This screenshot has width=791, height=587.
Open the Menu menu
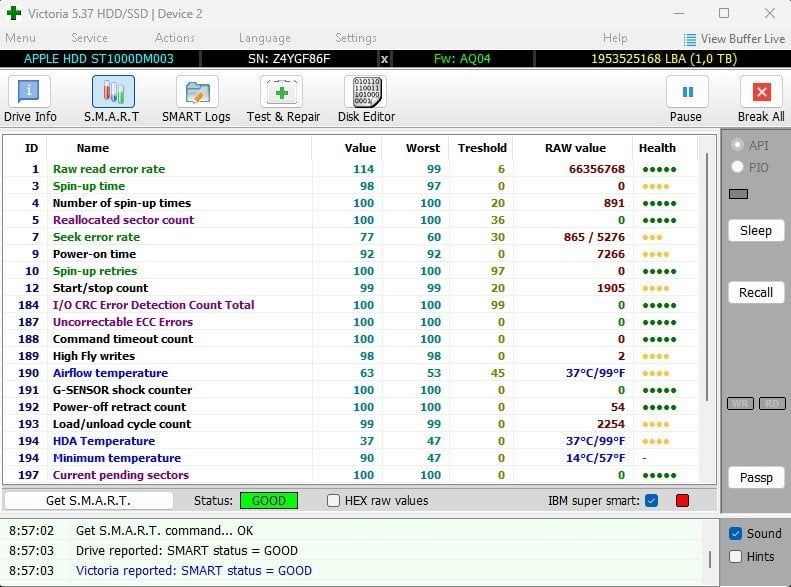pyautogui.click(x=20, y=38)
